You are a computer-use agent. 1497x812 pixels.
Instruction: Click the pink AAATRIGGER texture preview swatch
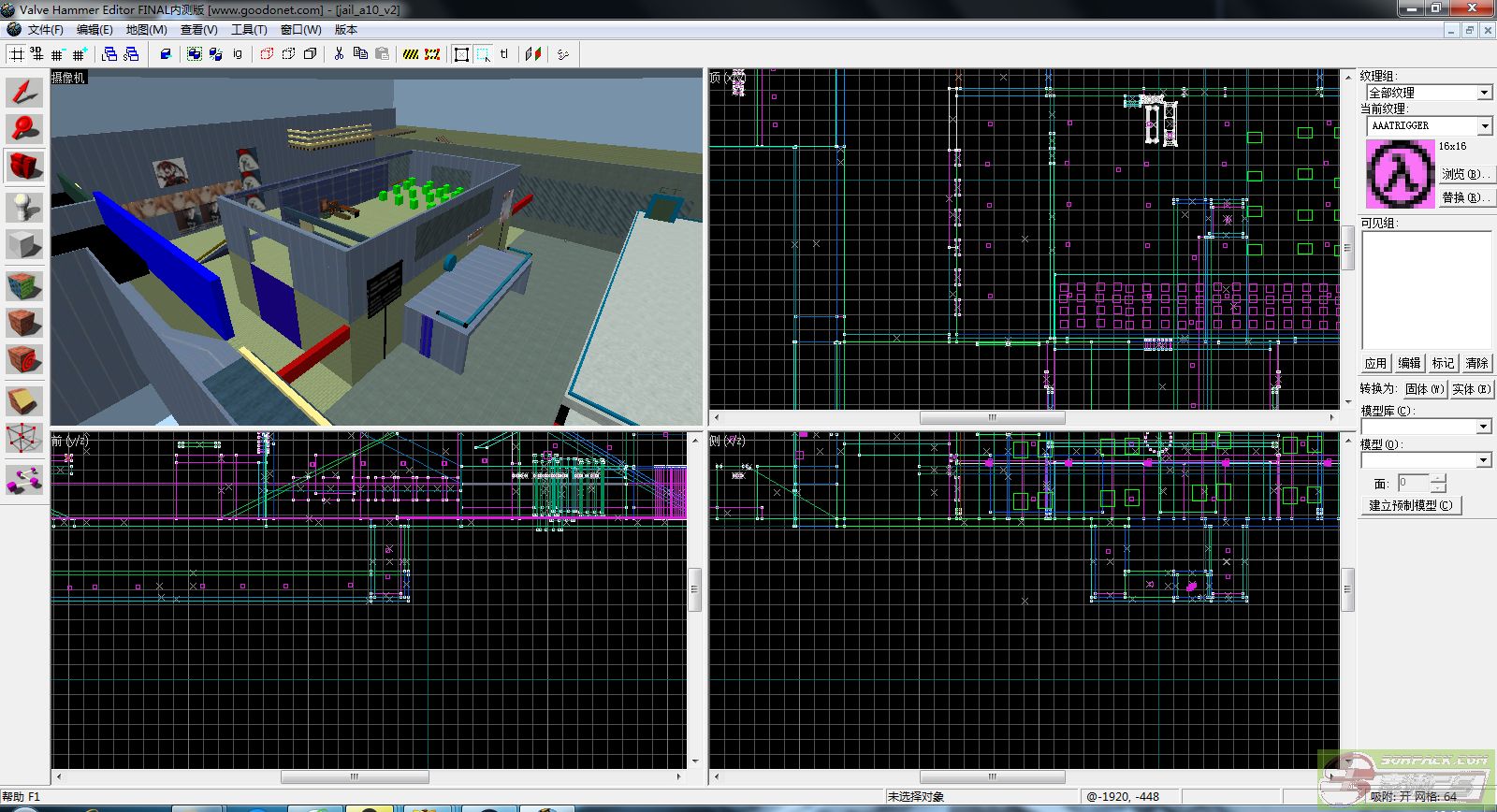coord(1400,174)
